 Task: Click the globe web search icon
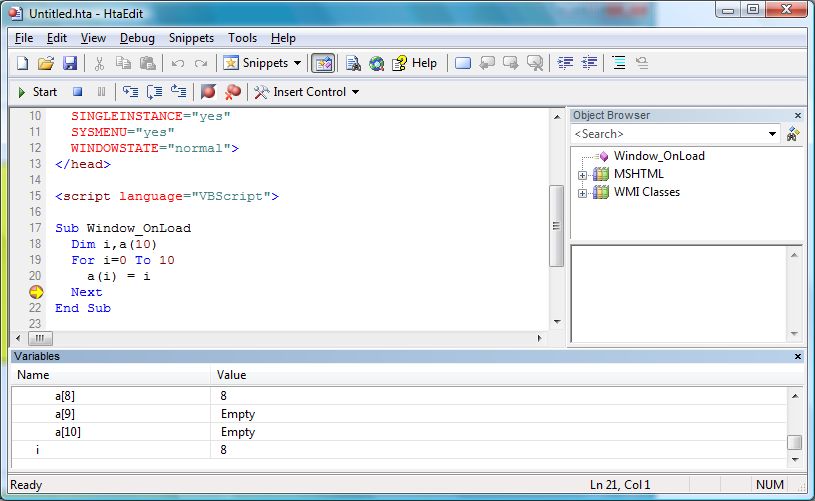[376, 63]
